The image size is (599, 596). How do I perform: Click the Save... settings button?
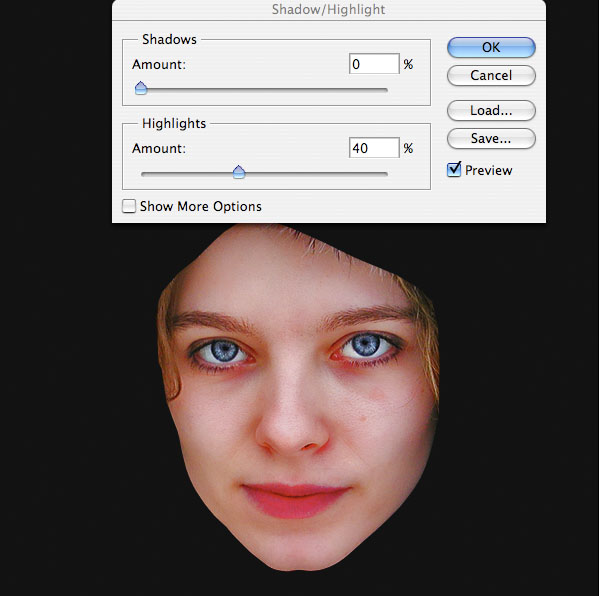pyautogui.click(x=491, y=138)
